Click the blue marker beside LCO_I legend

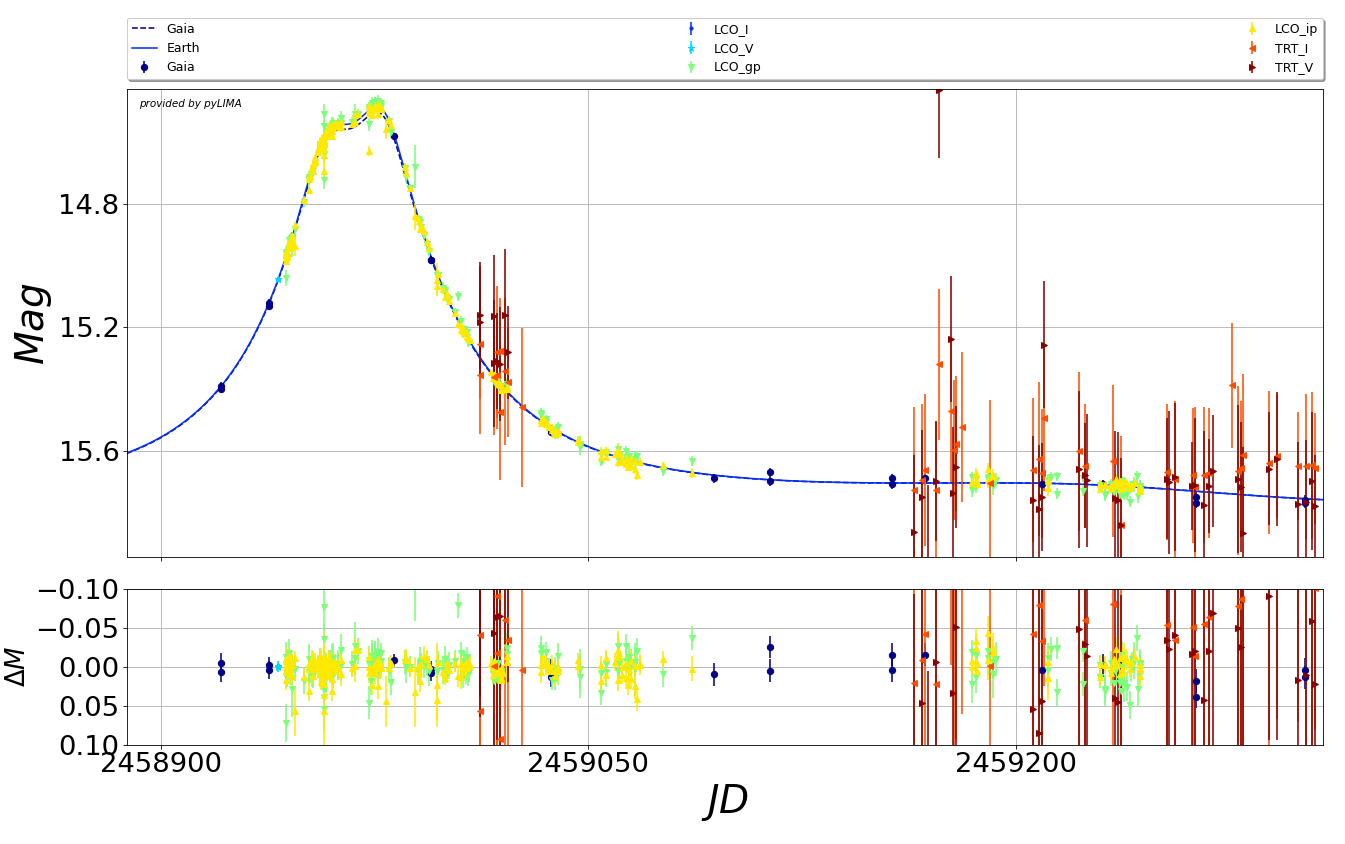pyautogui.click(x=691, y=30)
